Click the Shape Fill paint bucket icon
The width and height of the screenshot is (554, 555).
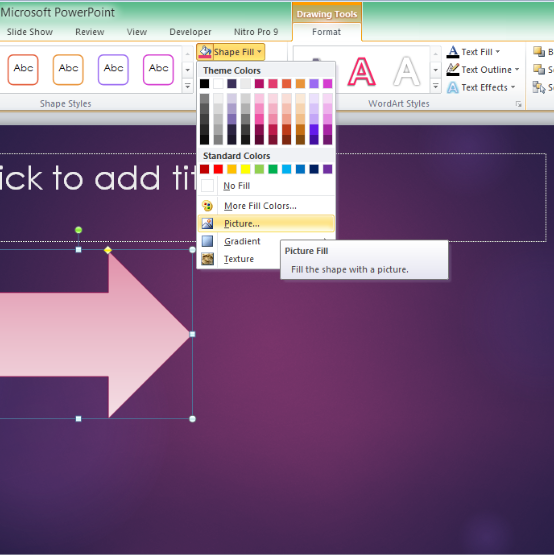(205, 52)
